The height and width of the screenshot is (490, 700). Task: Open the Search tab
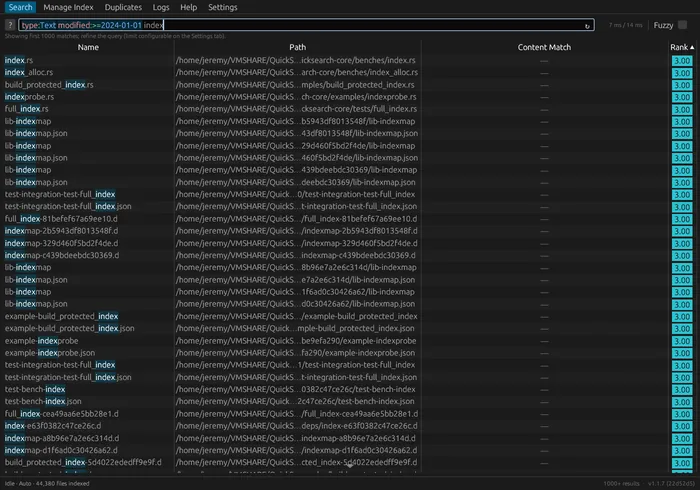[x=21, y=7]
